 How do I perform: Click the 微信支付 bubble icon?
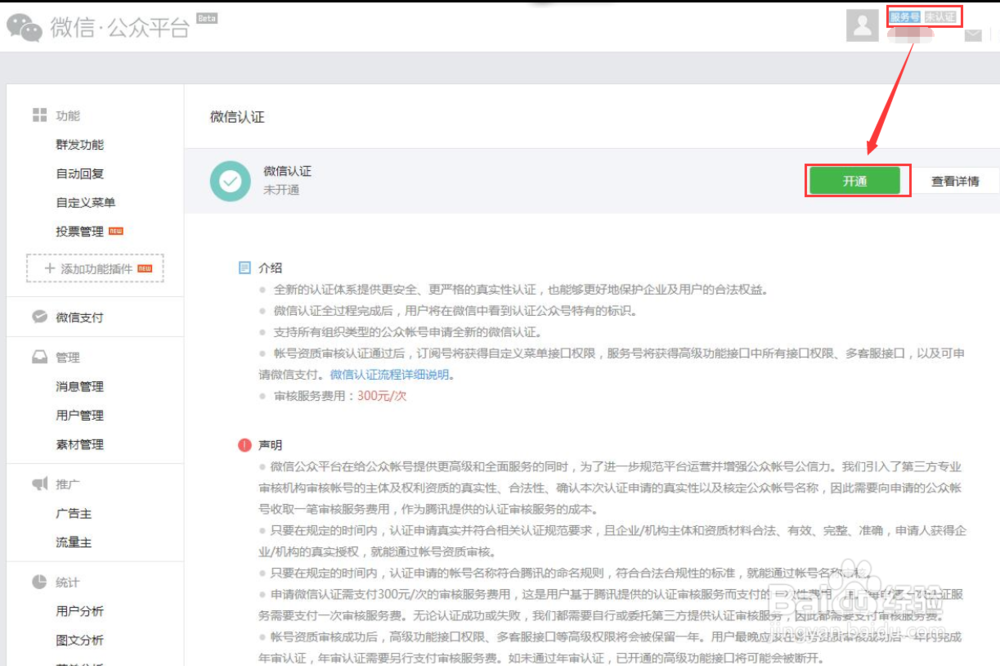tap(40, 316)
